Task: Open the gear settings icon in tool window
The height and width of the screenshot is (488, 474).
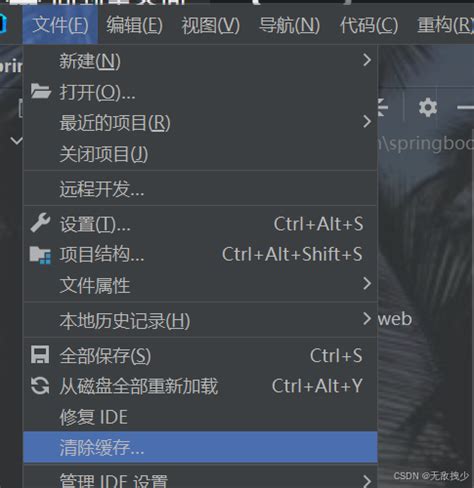Action: click(428, 107)
